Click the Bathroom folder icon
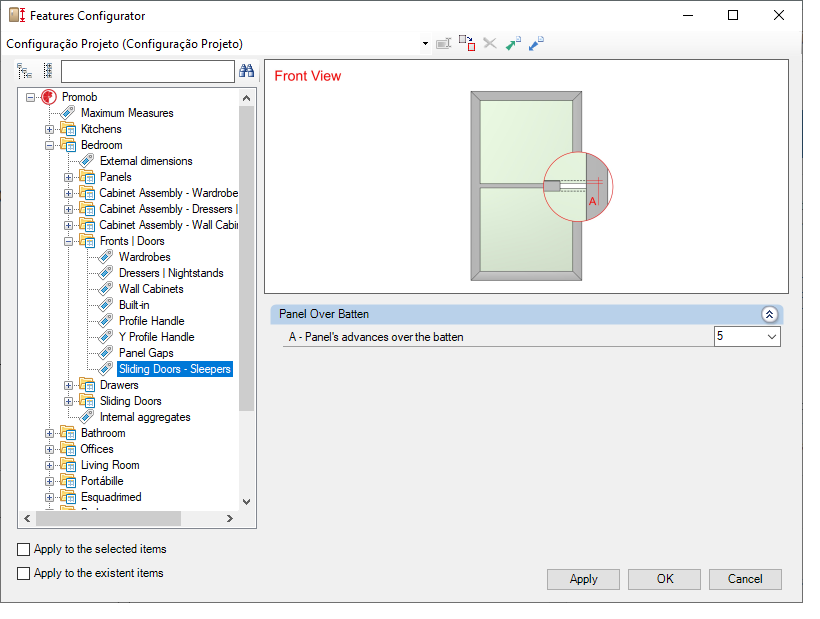The width and height of the screenshot is (820, 619). tap(68, 433)
